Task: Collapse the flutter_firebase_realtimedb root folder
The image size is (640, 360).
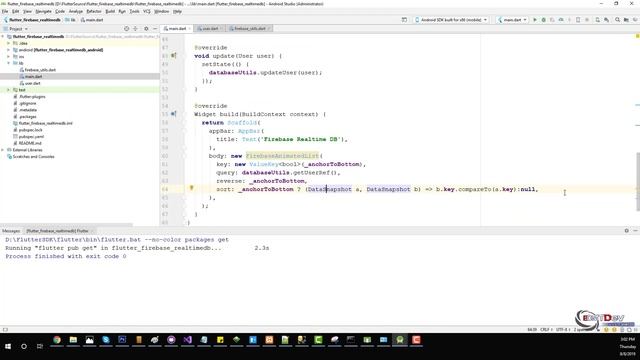Action: [x=3, y=36]
